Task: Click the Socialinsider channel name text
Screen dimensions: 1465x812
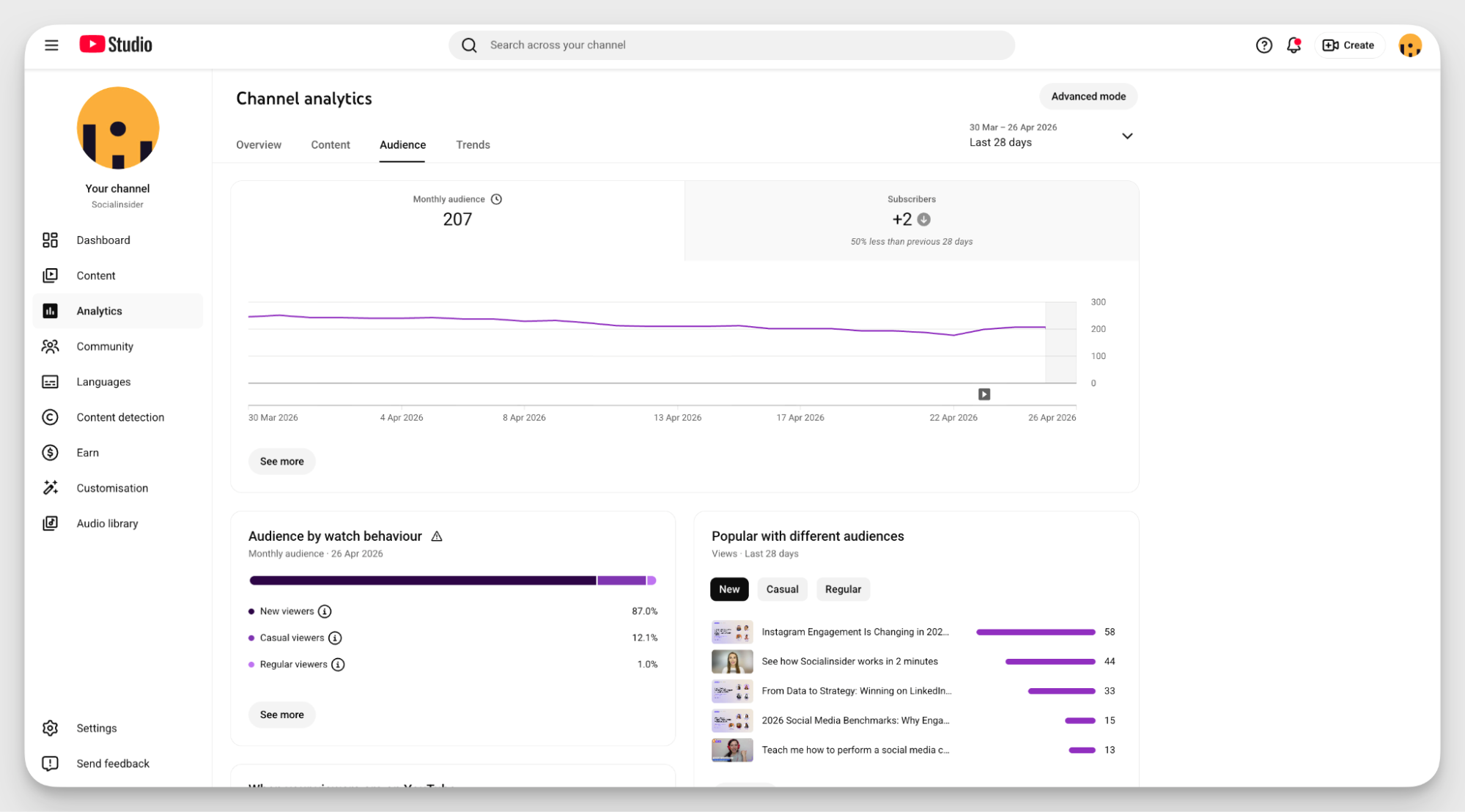Action: [x=117, y=204]
